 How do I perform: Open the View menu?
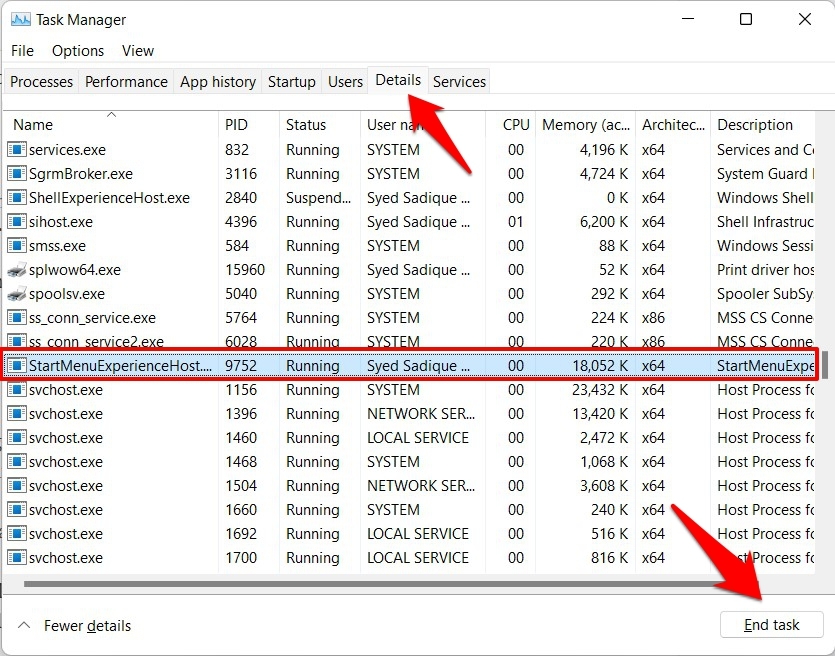[x=137, y=51]
